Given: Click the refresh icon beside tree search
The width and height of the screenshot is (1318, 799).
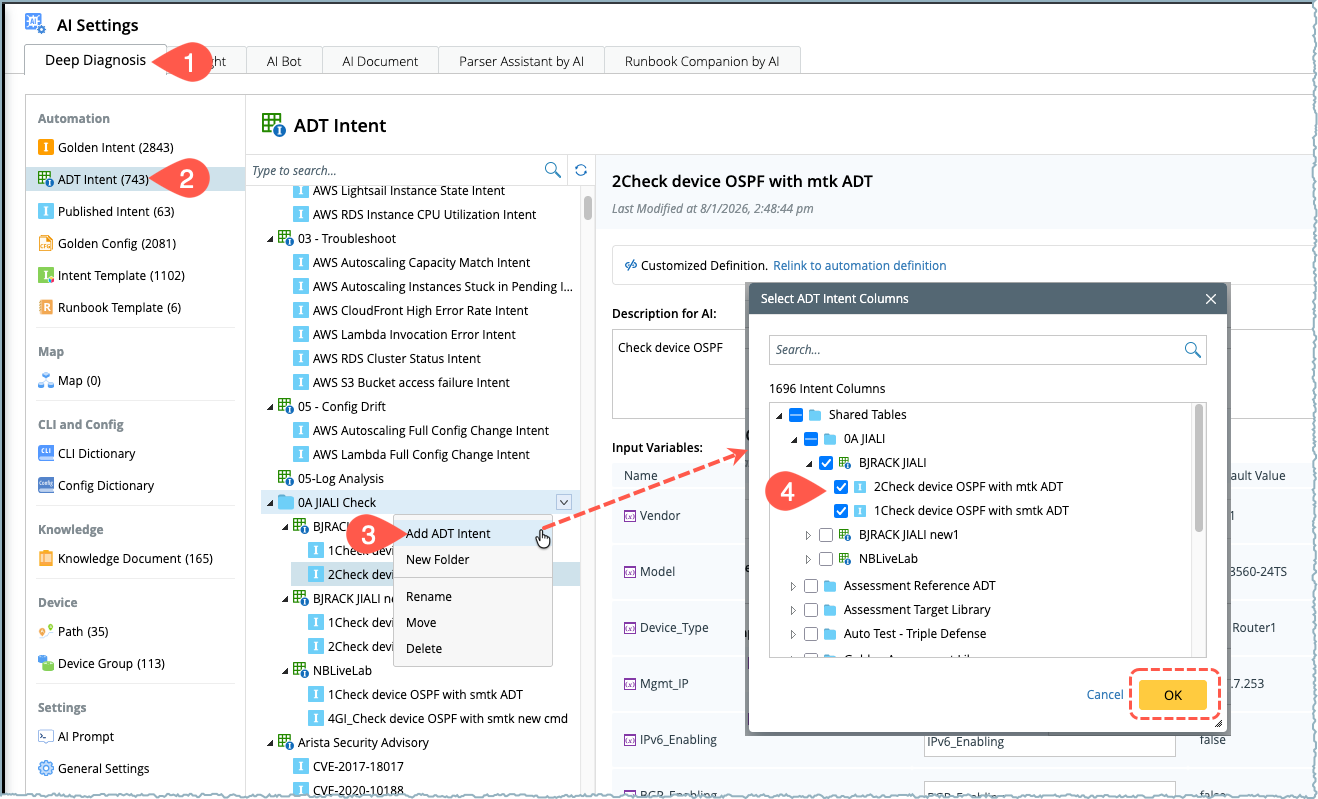Looking at the screenshot, I should [580, 170].
